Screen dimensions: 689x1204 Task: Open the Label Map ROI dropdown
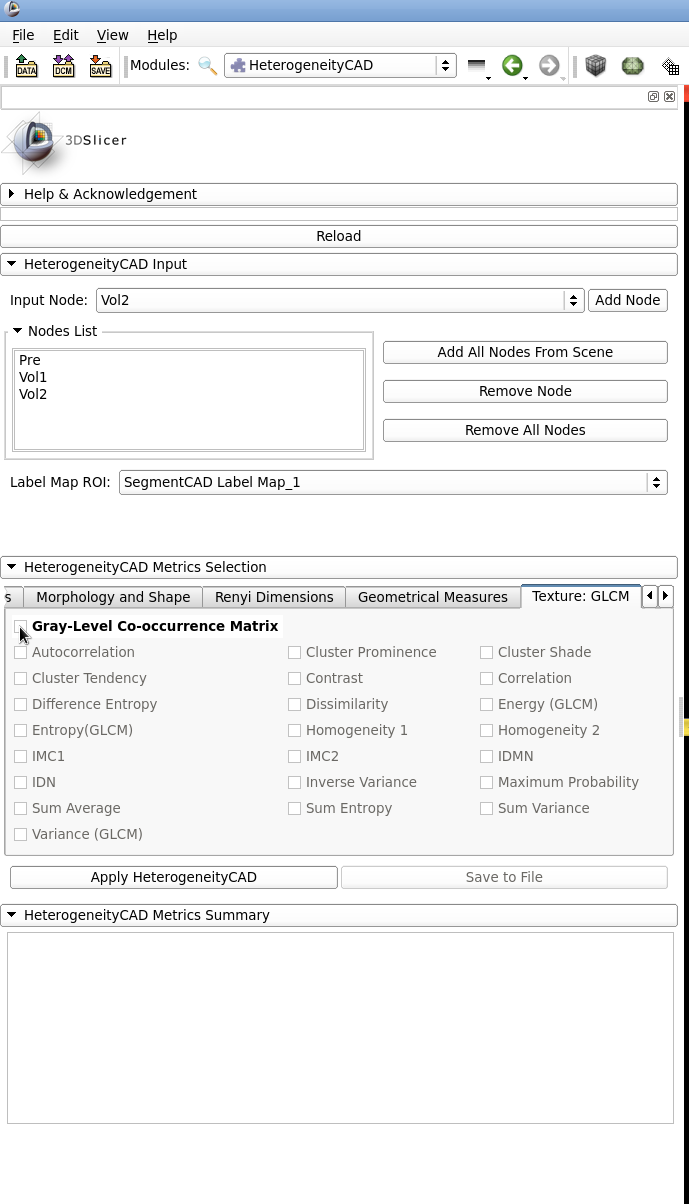click(392, 482)
